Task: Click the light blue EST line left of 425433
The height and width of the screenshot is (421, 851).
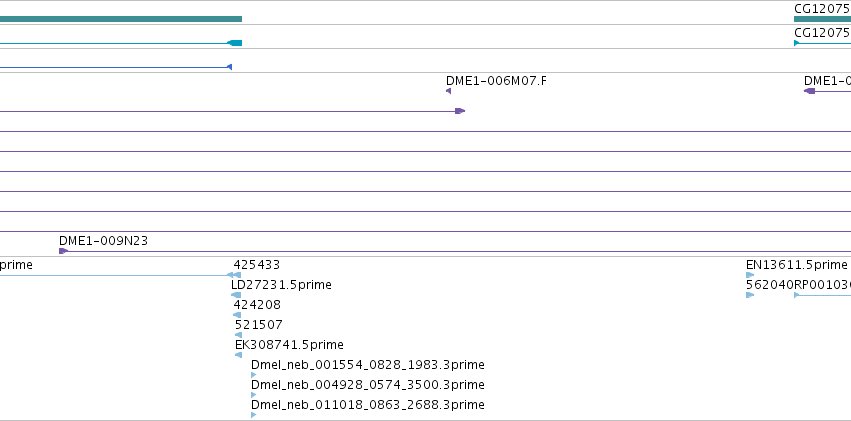Action: coord(113,275)
